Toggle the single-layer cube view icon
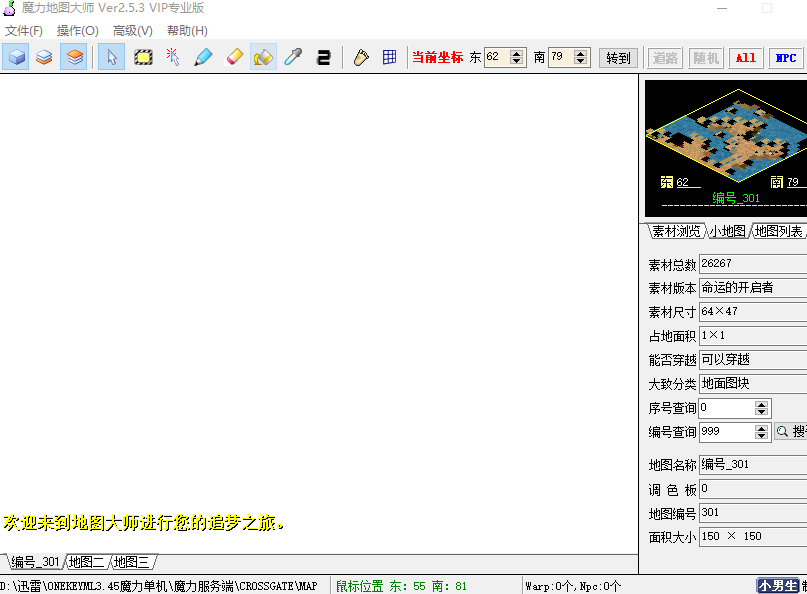 [x=17, y=57]
